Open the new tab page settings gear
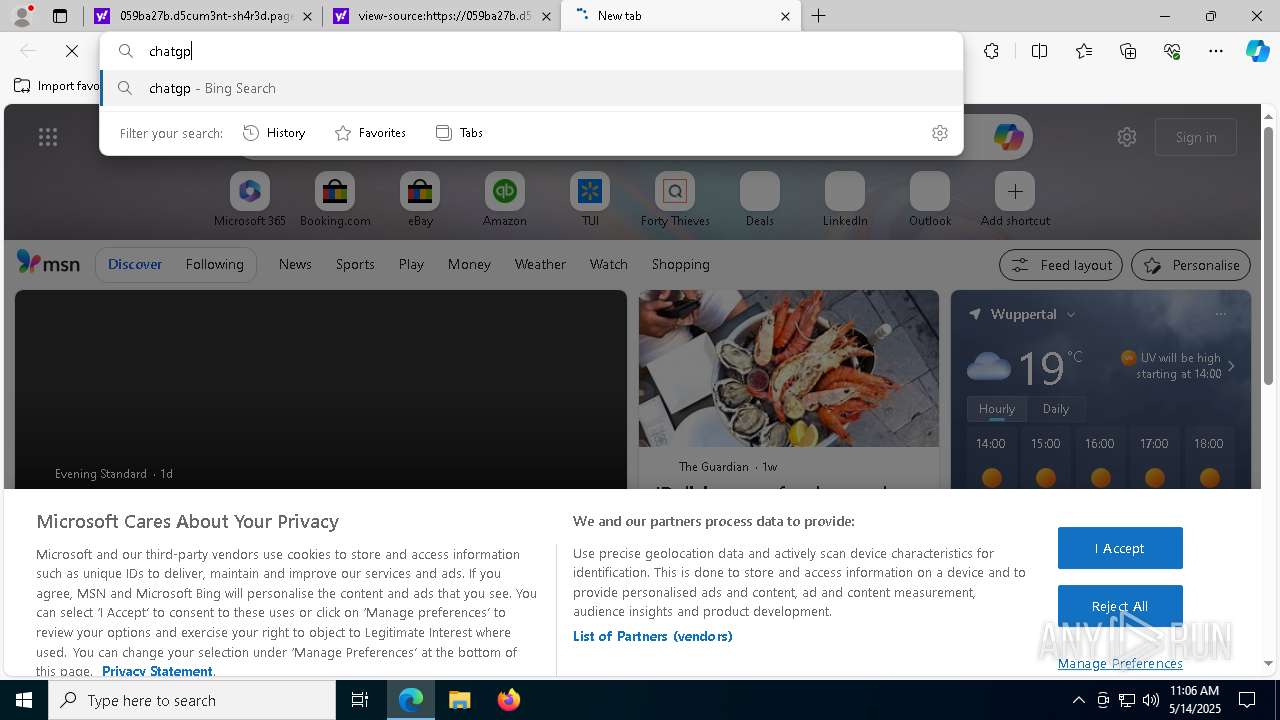 [1127, 137]
